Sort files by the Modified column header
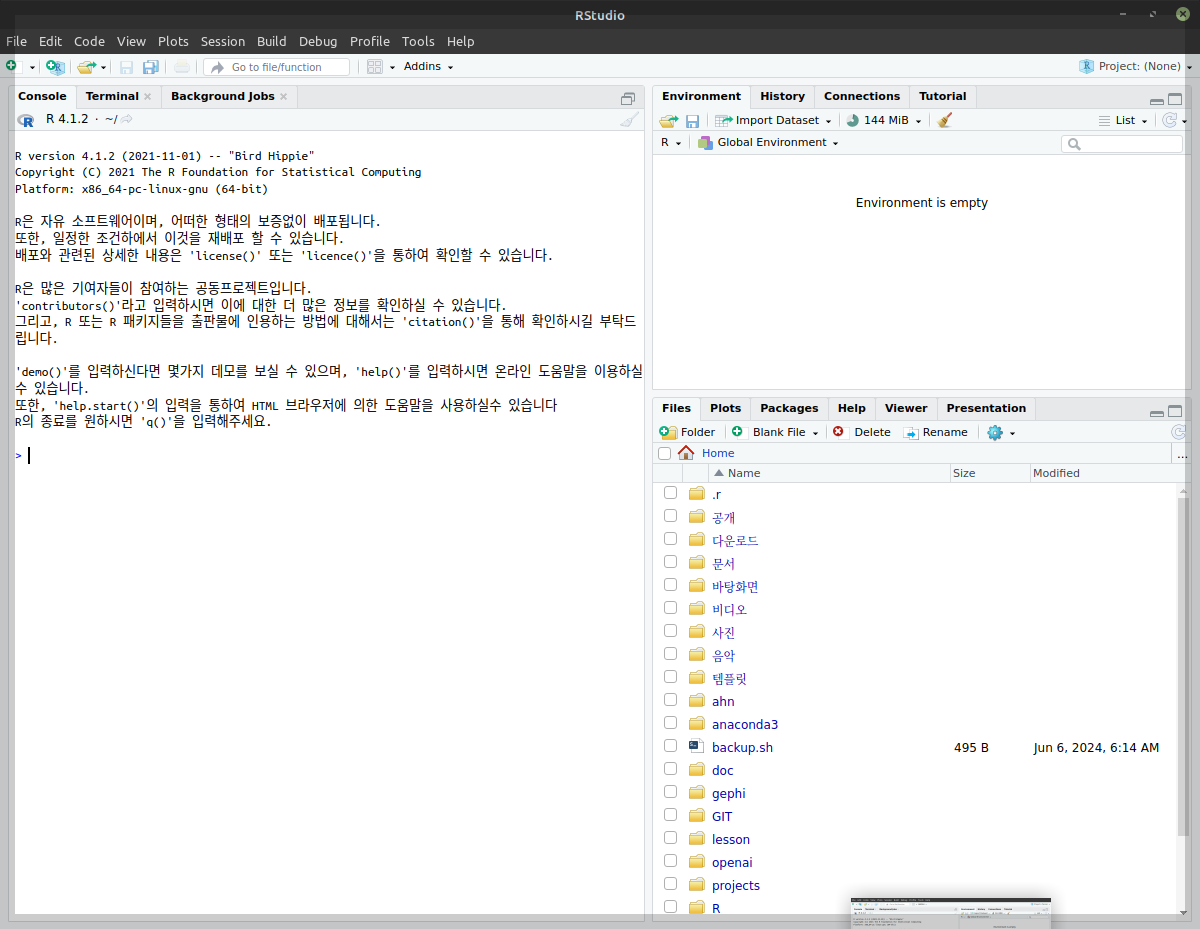The image size is (1200, 929). [1103, 473]
